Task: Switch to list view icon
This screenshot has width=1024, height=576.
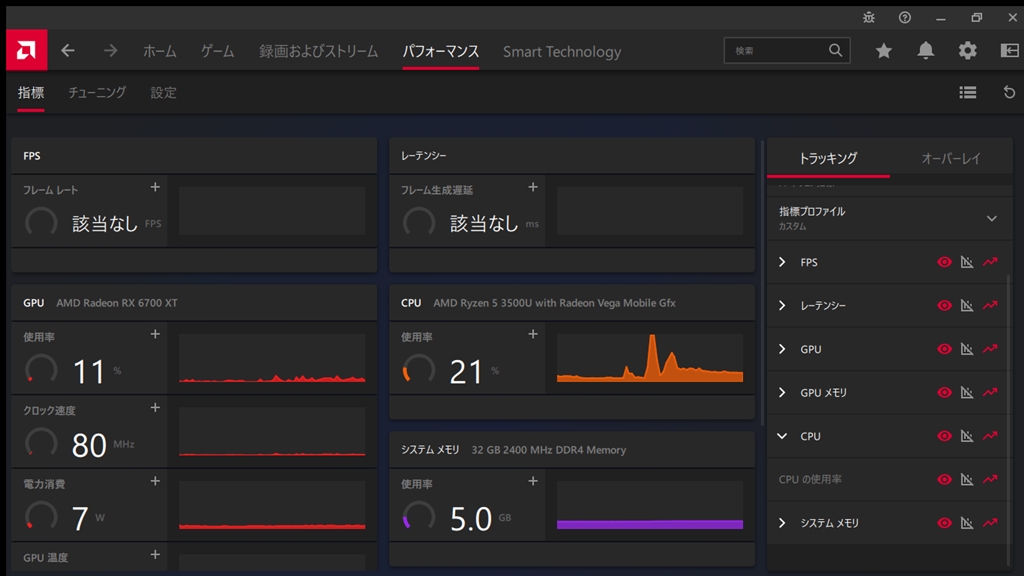Action: (x=968, y=93)
